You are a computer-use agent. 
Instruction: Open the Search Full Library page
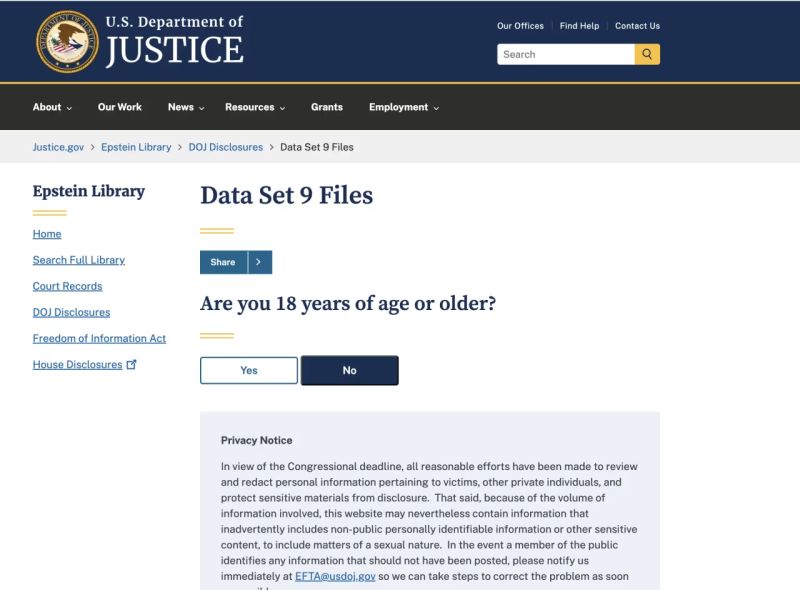[x=78, y=260]
